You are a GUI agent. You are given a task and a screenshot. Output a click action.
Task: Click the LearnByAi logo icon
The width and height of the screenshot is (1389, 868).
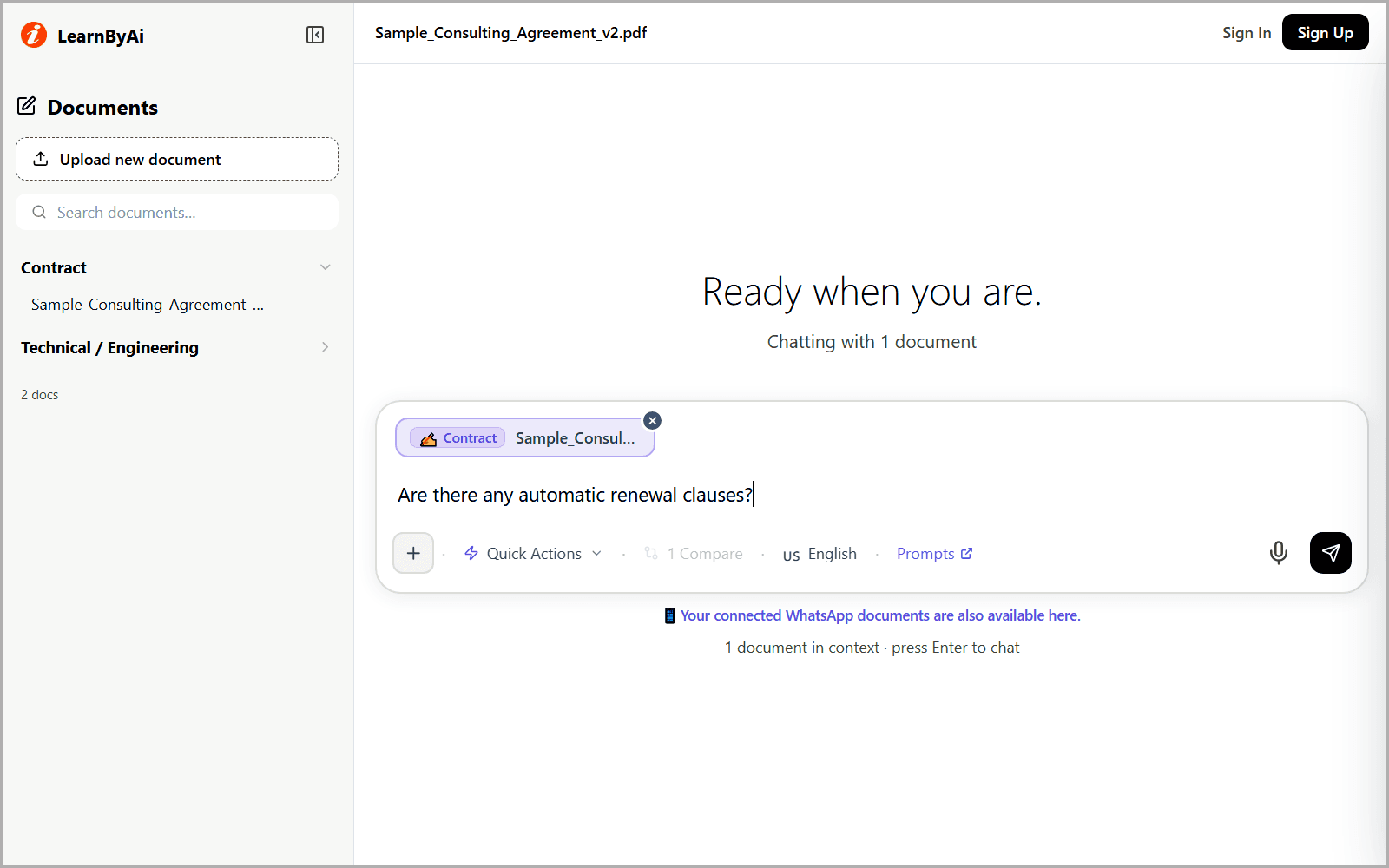(34, 35)
